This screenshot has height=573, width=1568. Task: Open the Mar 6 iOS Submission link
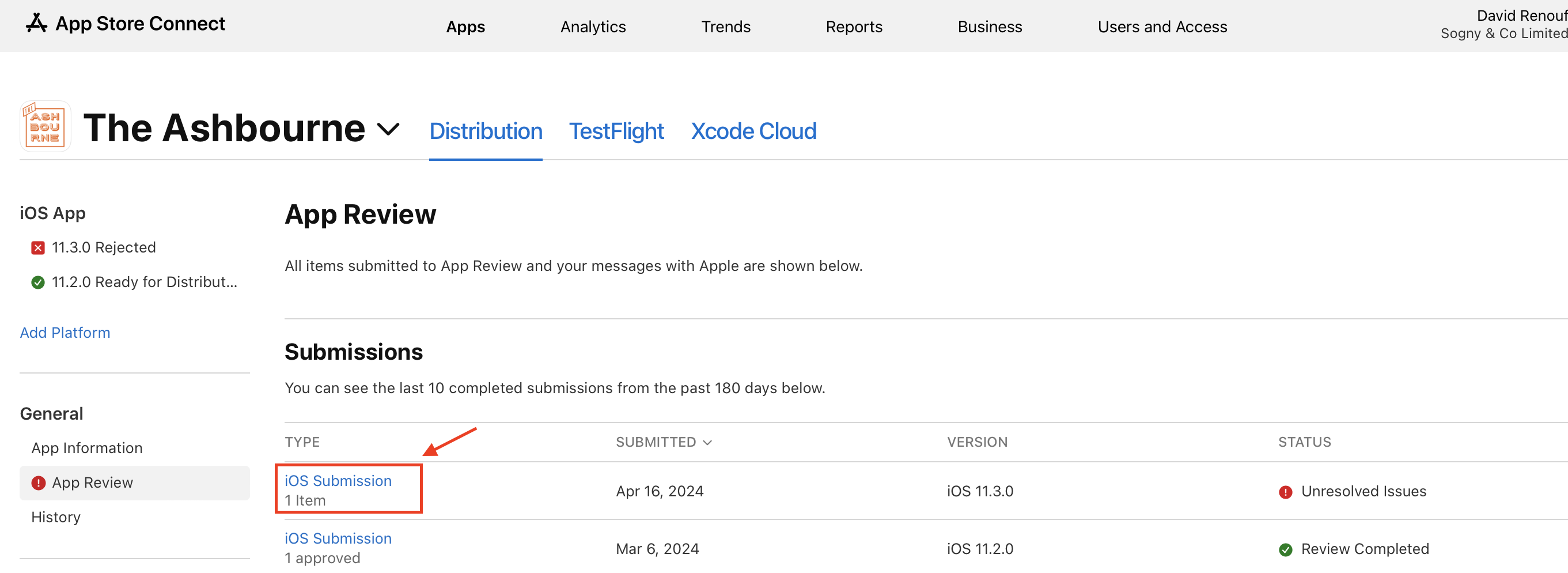click(338, 539)
